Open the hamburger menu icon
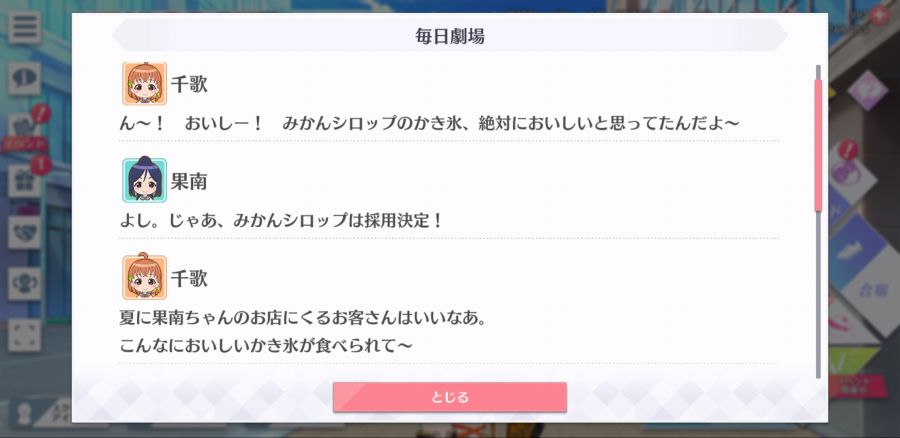The image size is (900, 438). click(24, 28)
